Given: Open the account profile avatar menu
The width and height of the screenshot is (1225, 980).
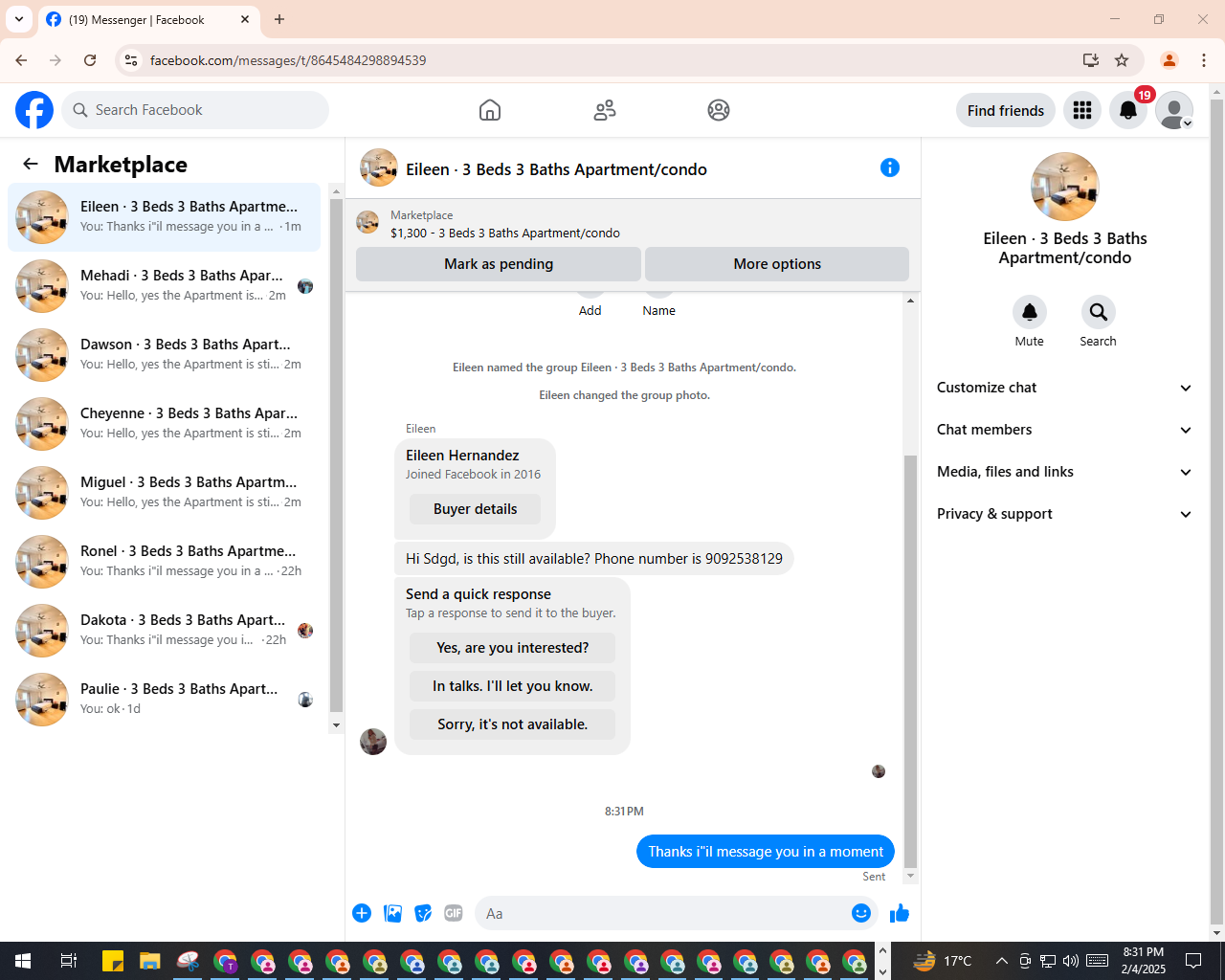Looking at the screenshot, I should click(1174, 111).
